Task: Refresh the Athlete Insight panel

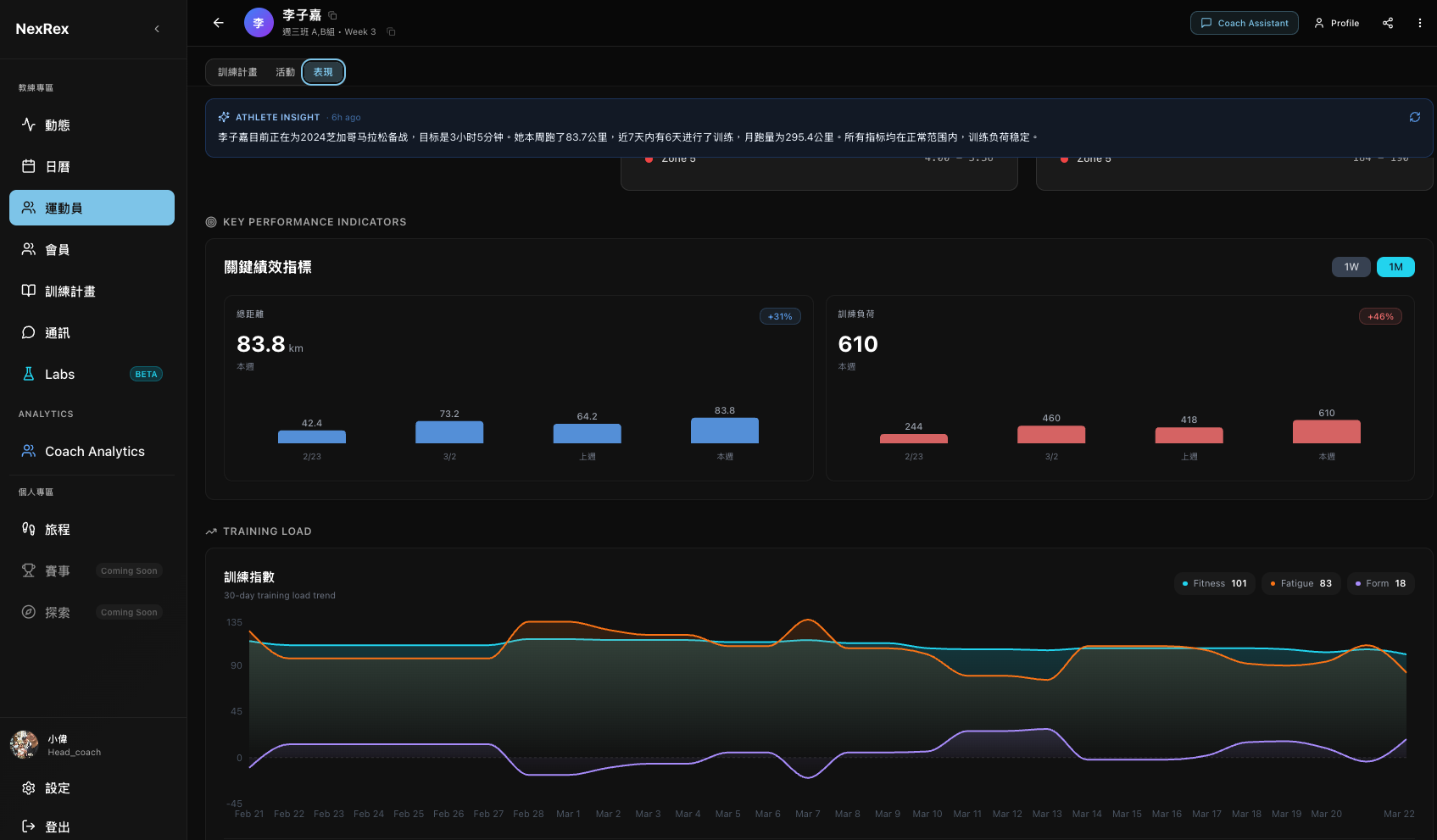Action: [1415, 117]
